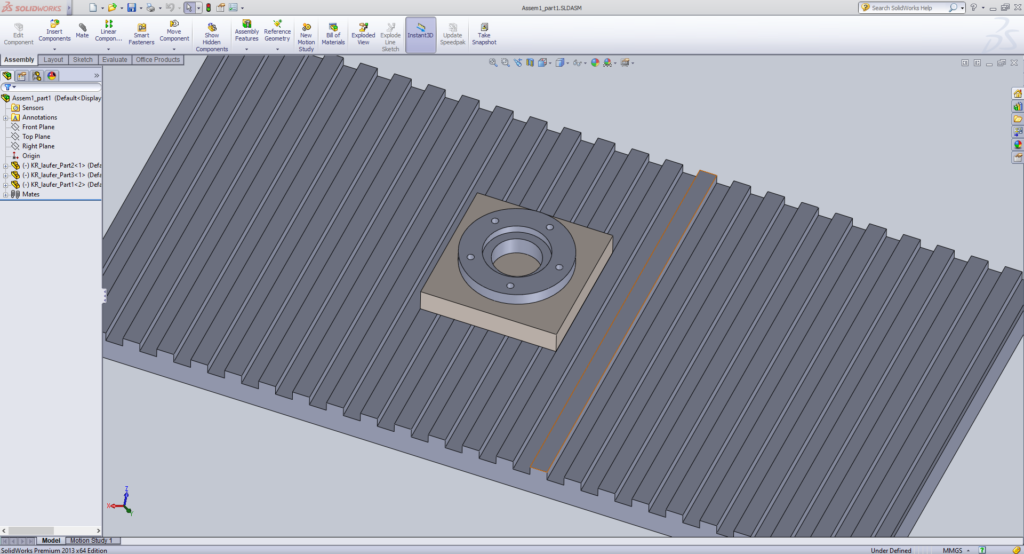Select the Motion Study 1 tab
The width and height of the screenshot is (1024, 554).
[x=91, y=541]
